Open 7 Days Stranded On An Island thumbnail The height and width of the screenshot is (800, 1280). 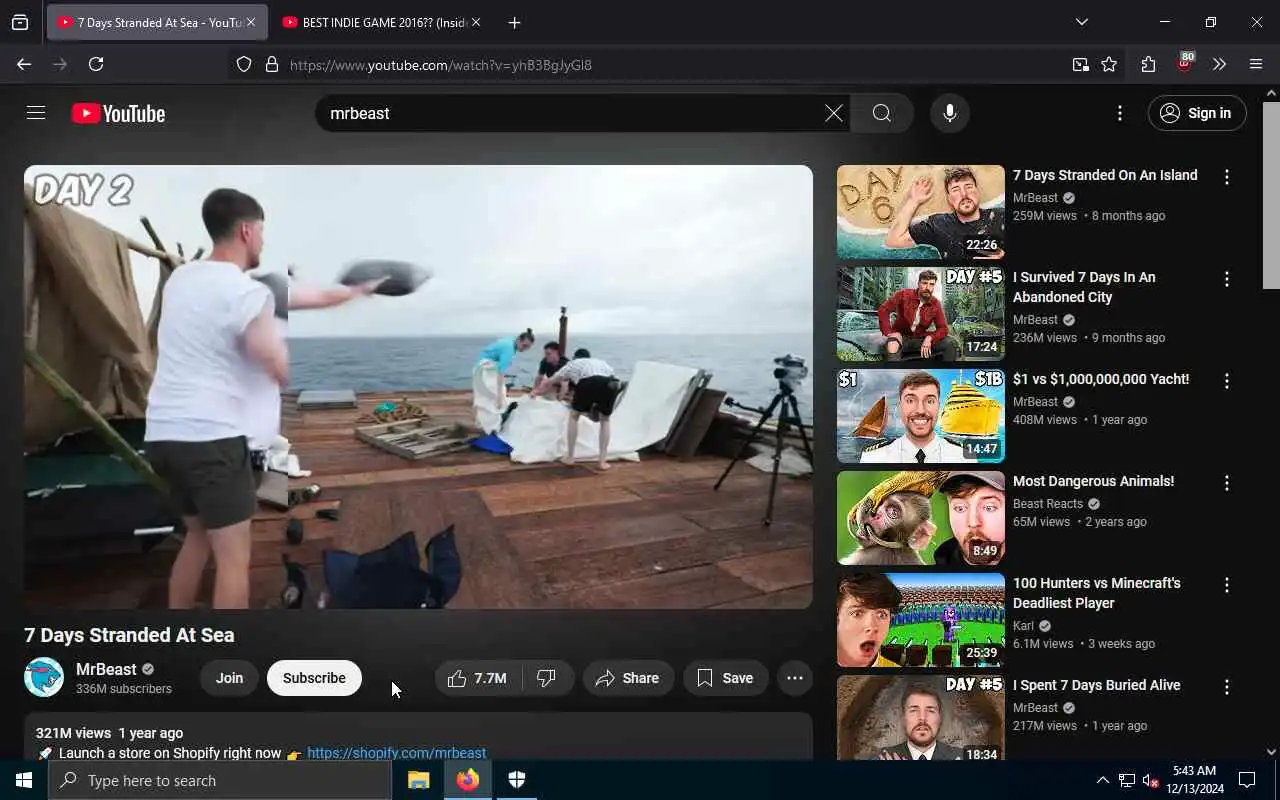tap(920, 212)
